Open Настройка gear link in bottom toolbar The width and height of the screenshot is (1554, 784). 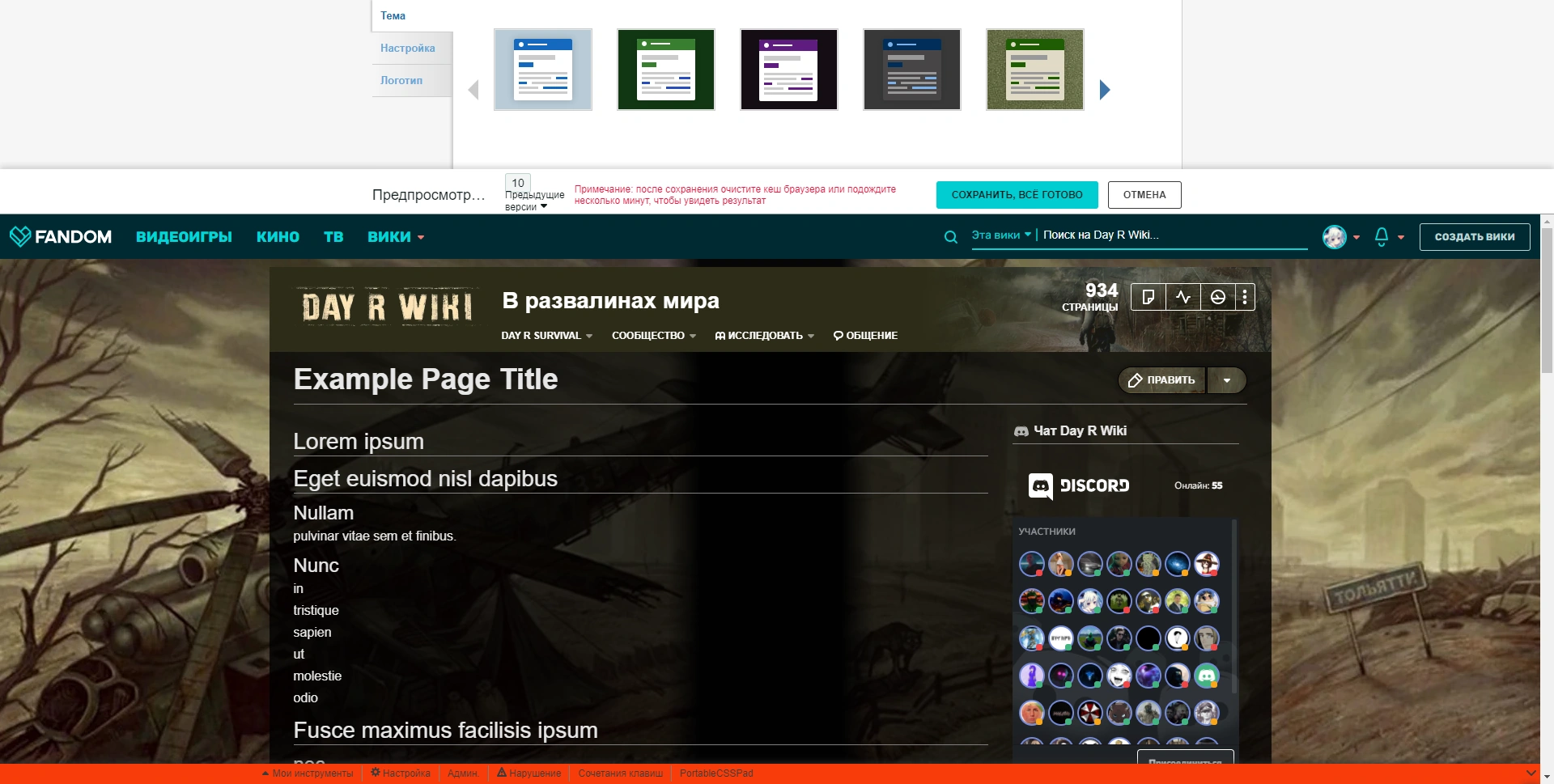tap(401, 773)
